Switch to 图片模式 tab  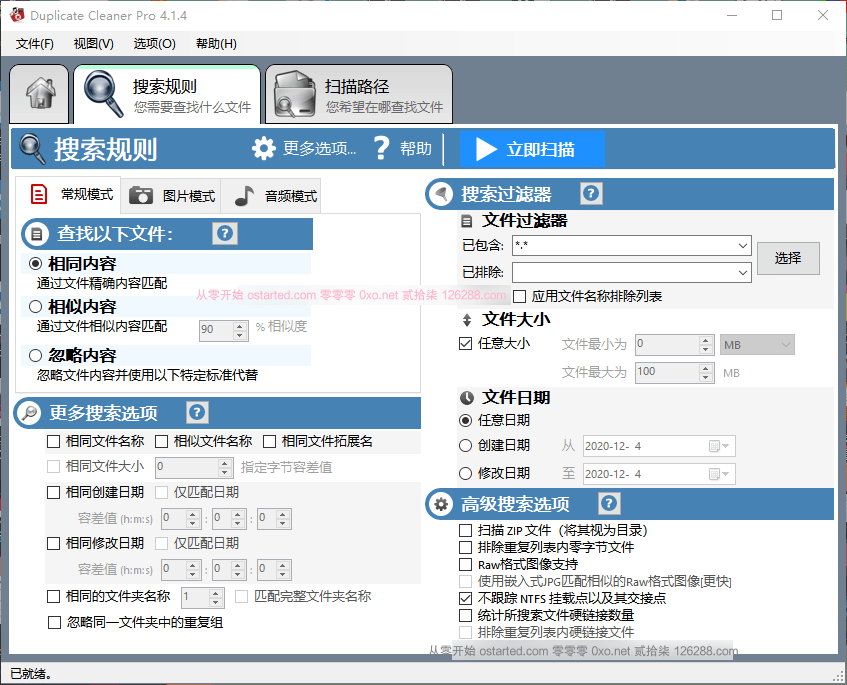[x=172, y=196]
